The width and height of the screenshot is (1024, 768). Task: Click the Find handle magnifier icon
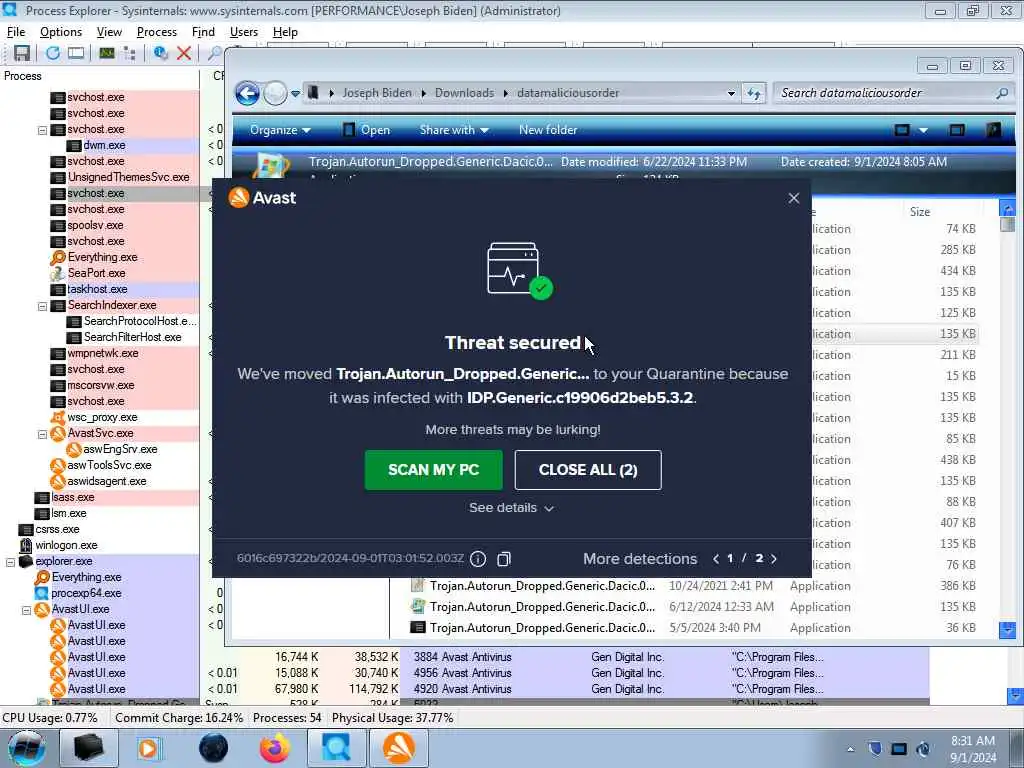(x=214, y=54)
